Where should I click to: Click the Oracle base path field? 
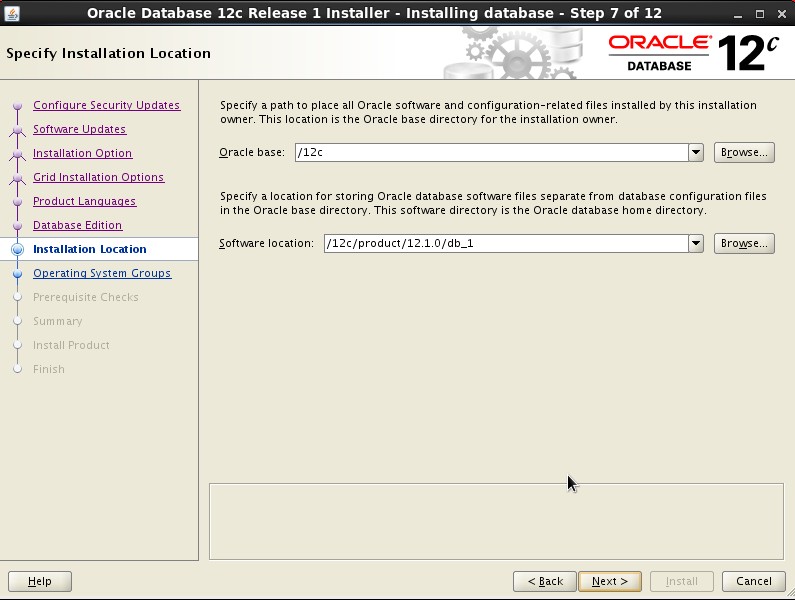click(x=492, y=152)
